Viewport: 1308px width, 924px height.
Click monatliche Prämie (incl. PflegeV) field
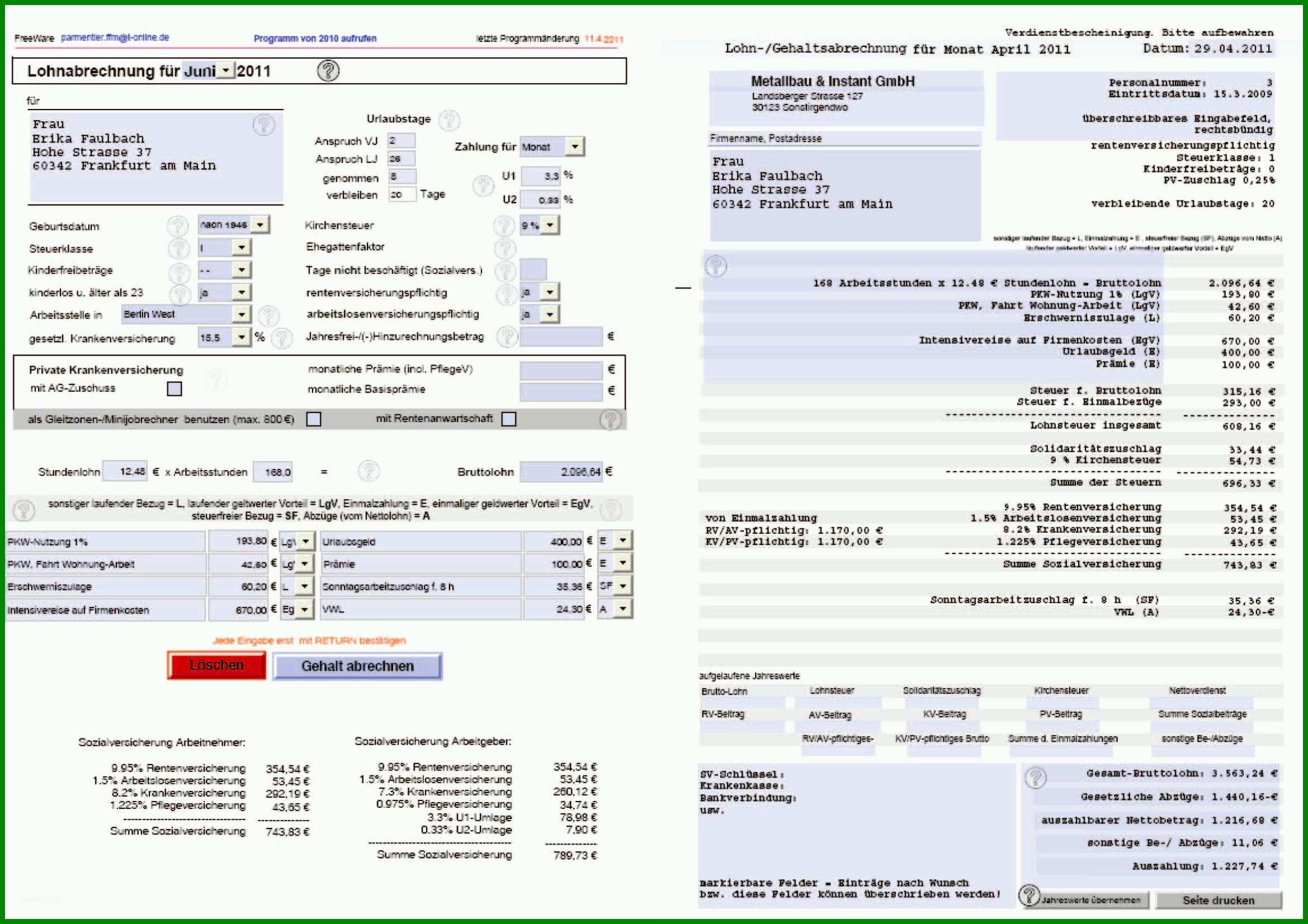pos(561,371)
